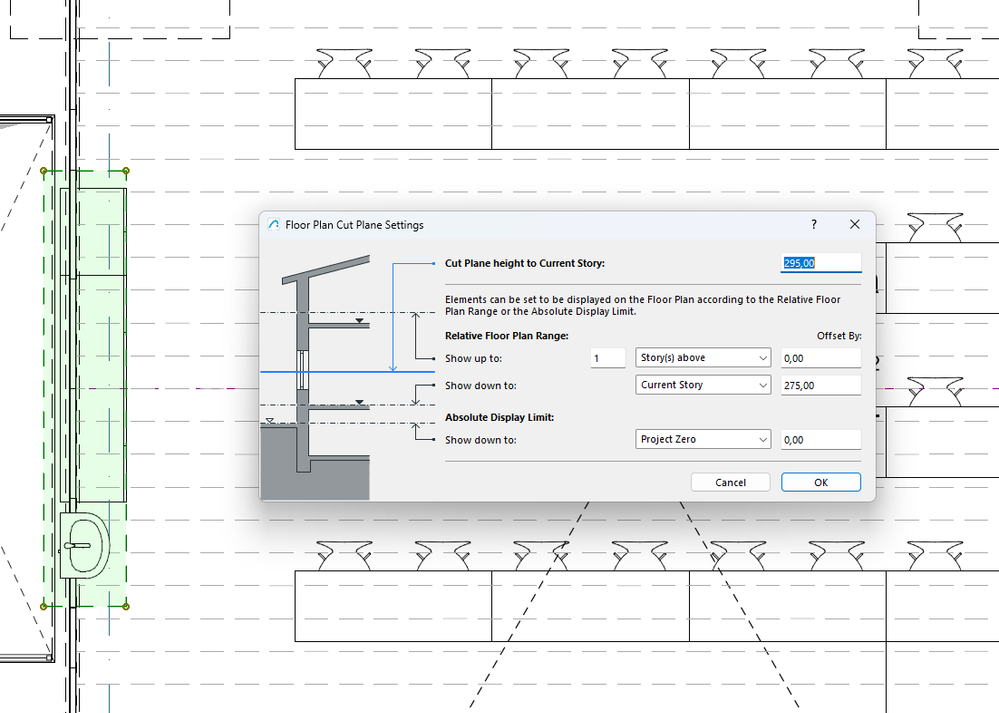Click the 'Offset By:' label
999x713 pixels.
(x=839, y=336)
